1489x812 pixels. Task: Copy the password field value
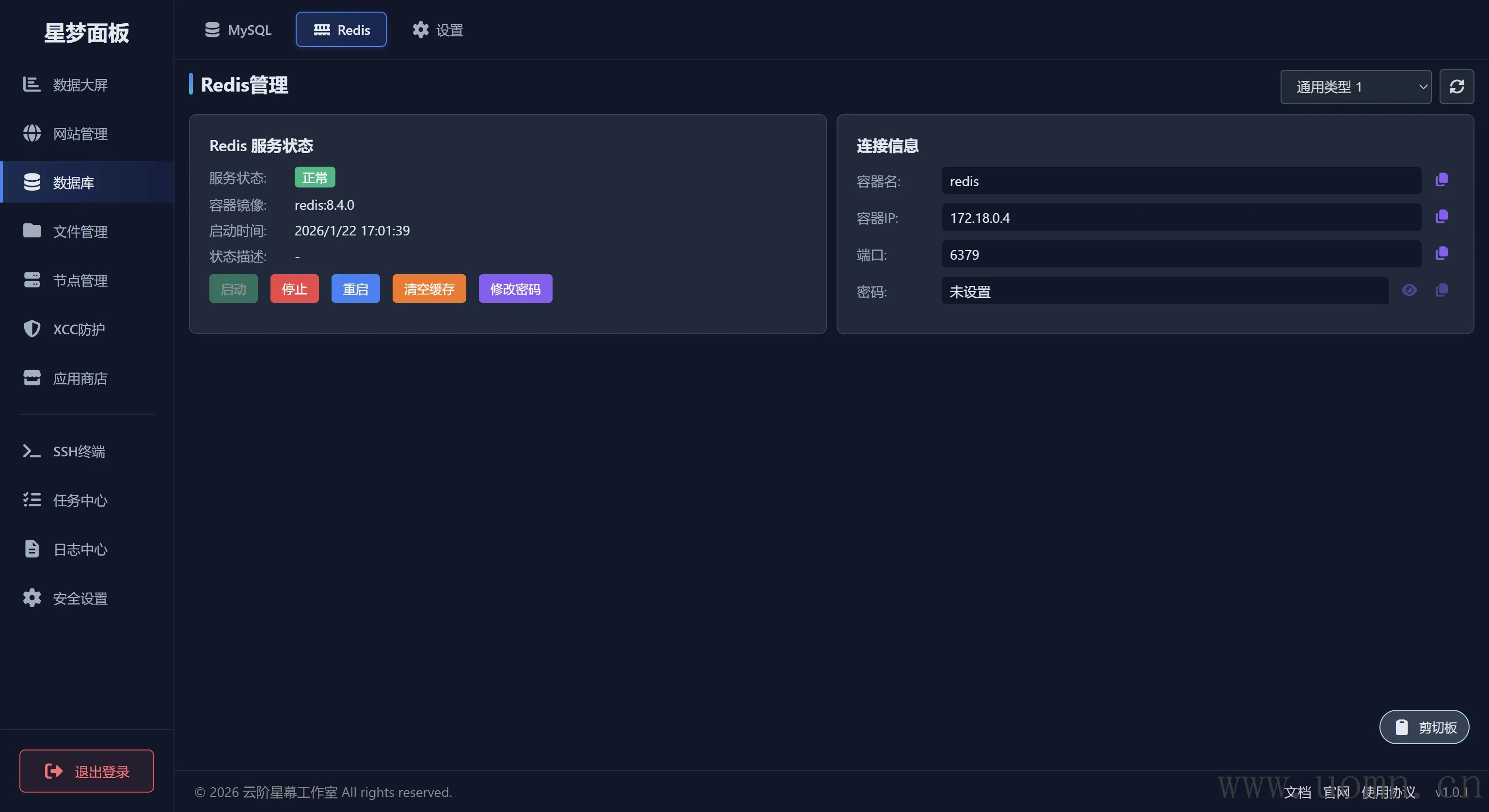pos(1441,290)
